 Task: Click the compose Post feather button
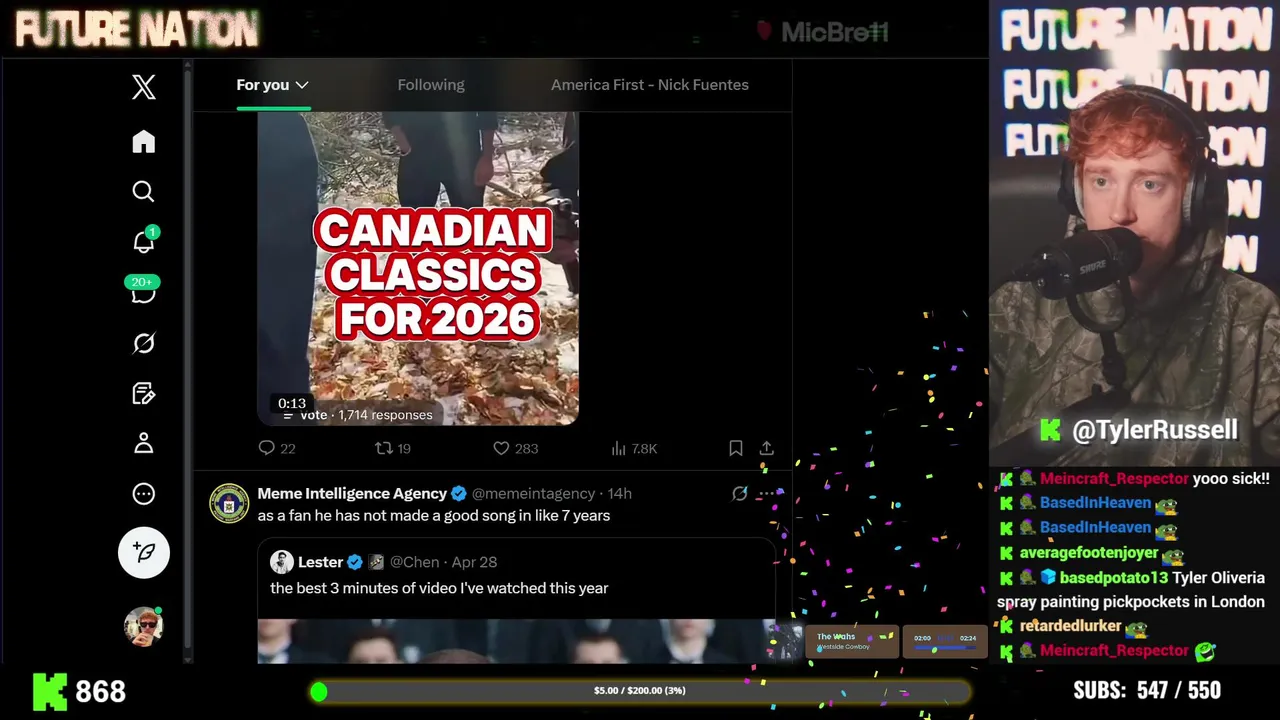coord(144,552)
